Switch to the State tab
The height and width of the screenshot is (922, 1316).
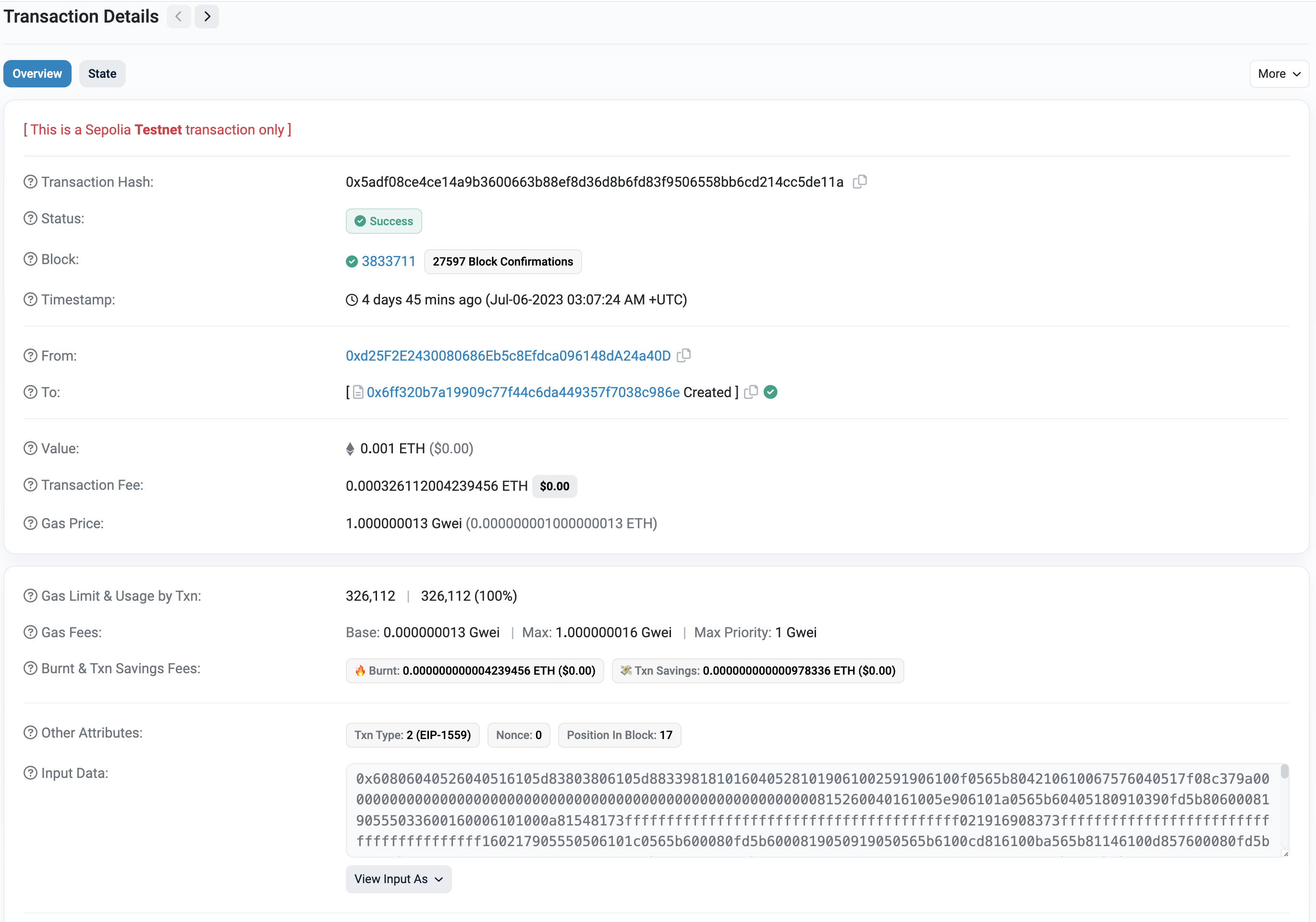pos(102,73)
